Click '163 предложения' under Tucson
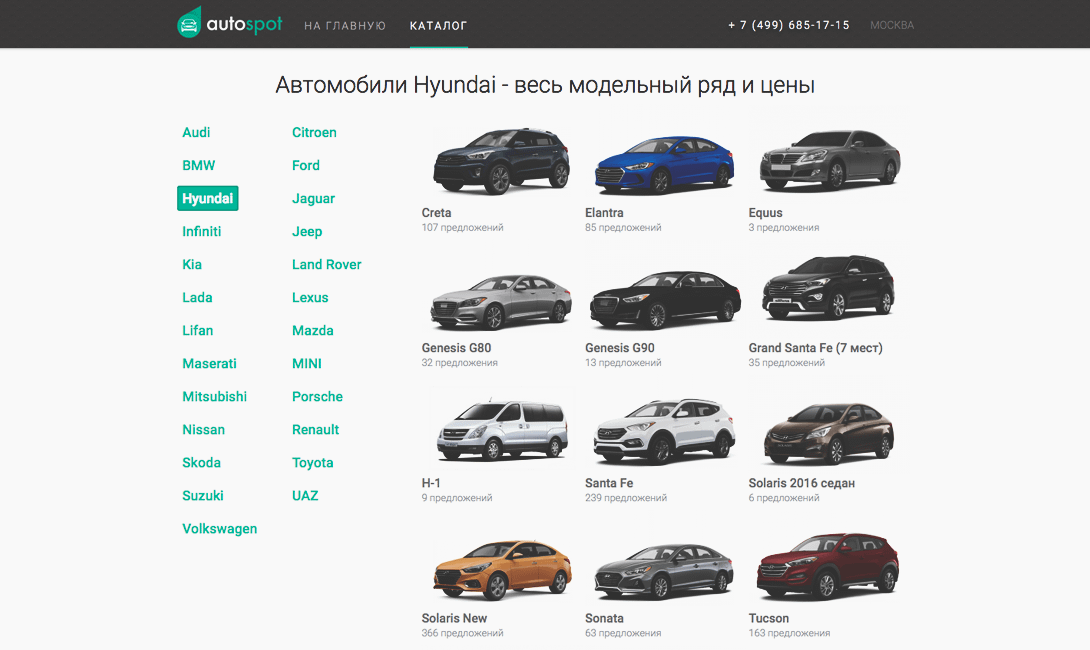The height and width of the screenshot is (650, 1090). [x=789, y=633]
